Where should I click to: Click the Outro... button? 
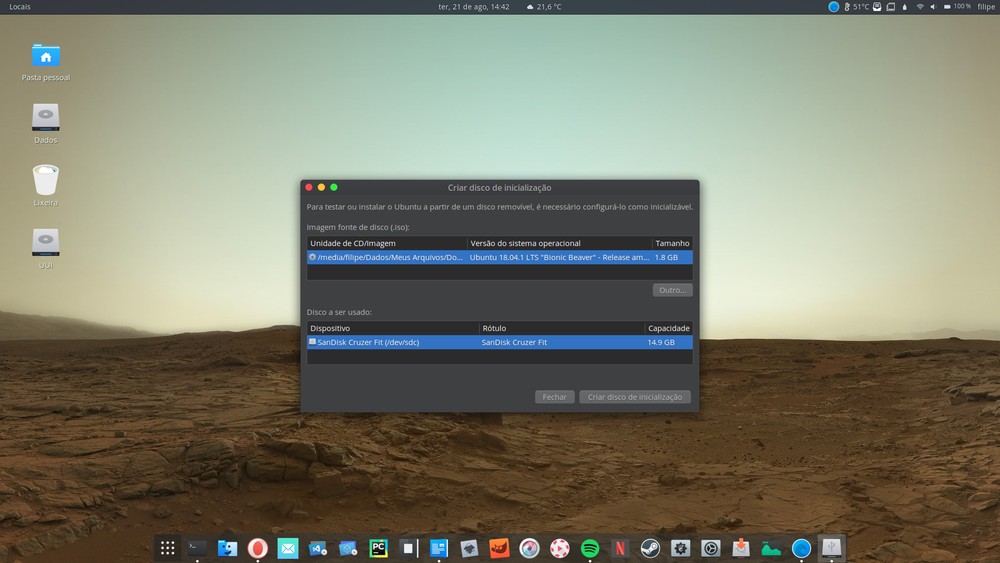point(672,289)
